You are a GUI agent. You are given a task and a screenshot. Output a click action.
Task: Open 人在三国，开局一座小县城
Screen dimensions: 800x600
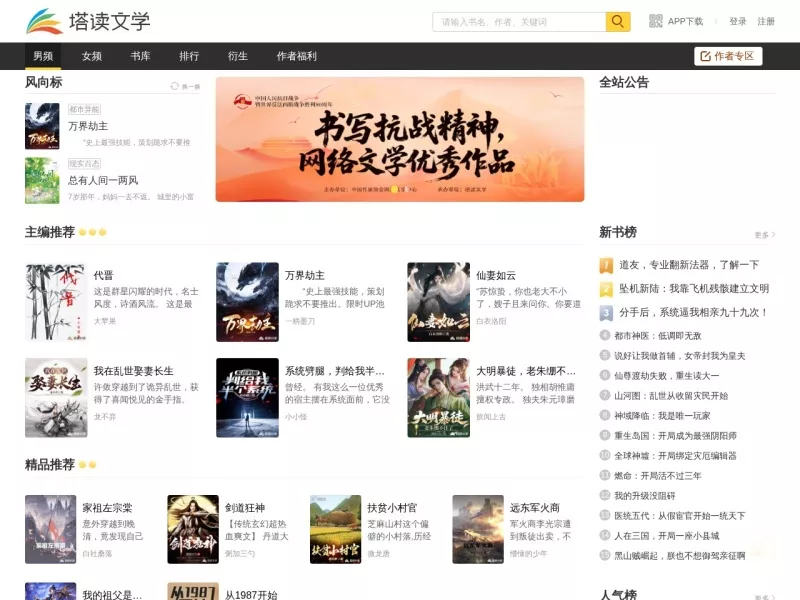coord(667,536)
